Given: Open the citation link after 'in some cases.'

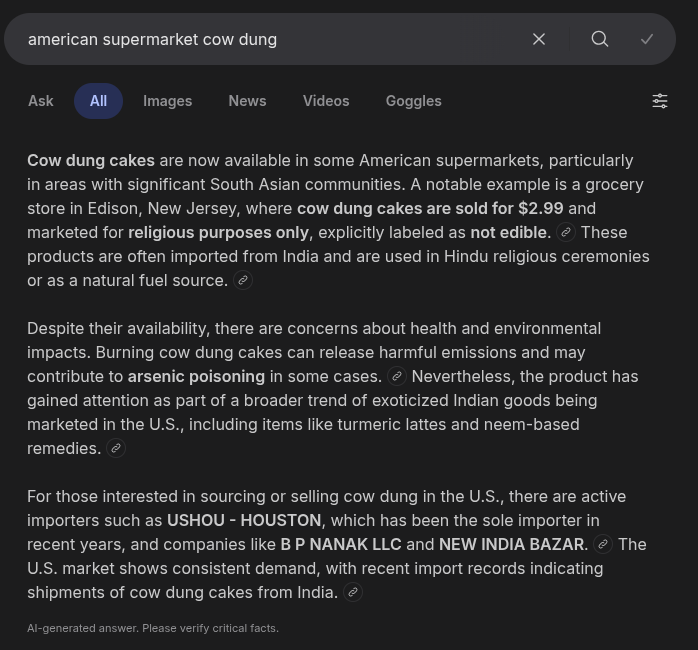Looking at the screenshot, I should click(397, 376).
